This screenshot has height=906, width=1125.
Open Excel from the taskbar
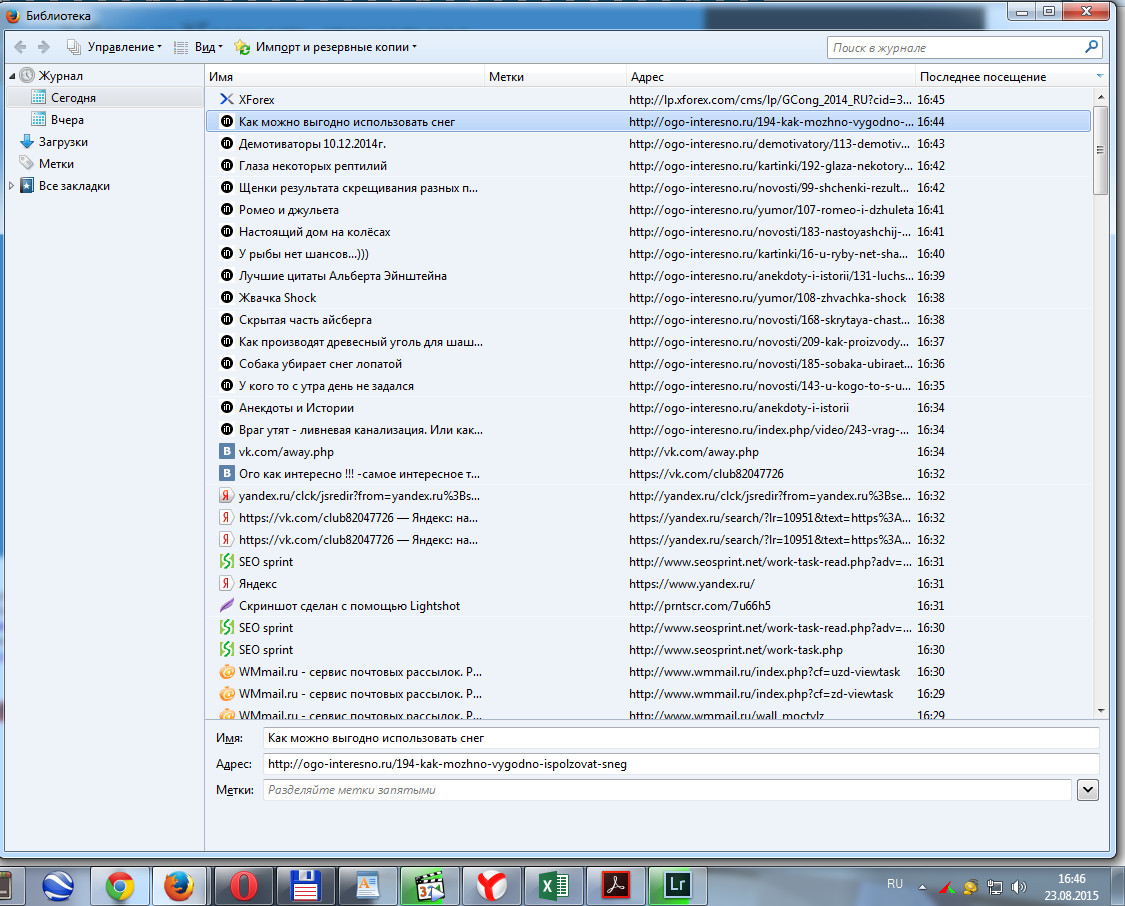[x=553, y=886]
